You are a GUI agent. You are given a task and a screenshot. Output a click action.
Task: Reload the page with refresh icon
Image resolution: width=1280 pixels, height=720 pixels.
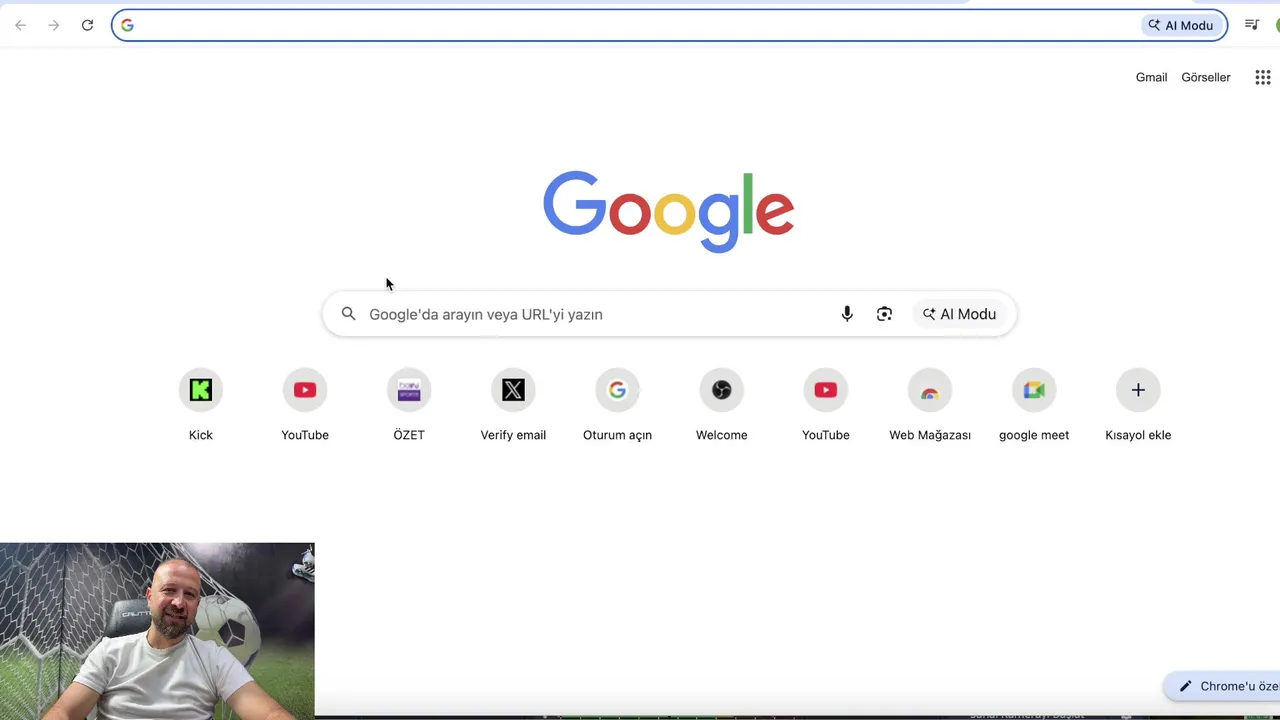click(x=87, y=25)
